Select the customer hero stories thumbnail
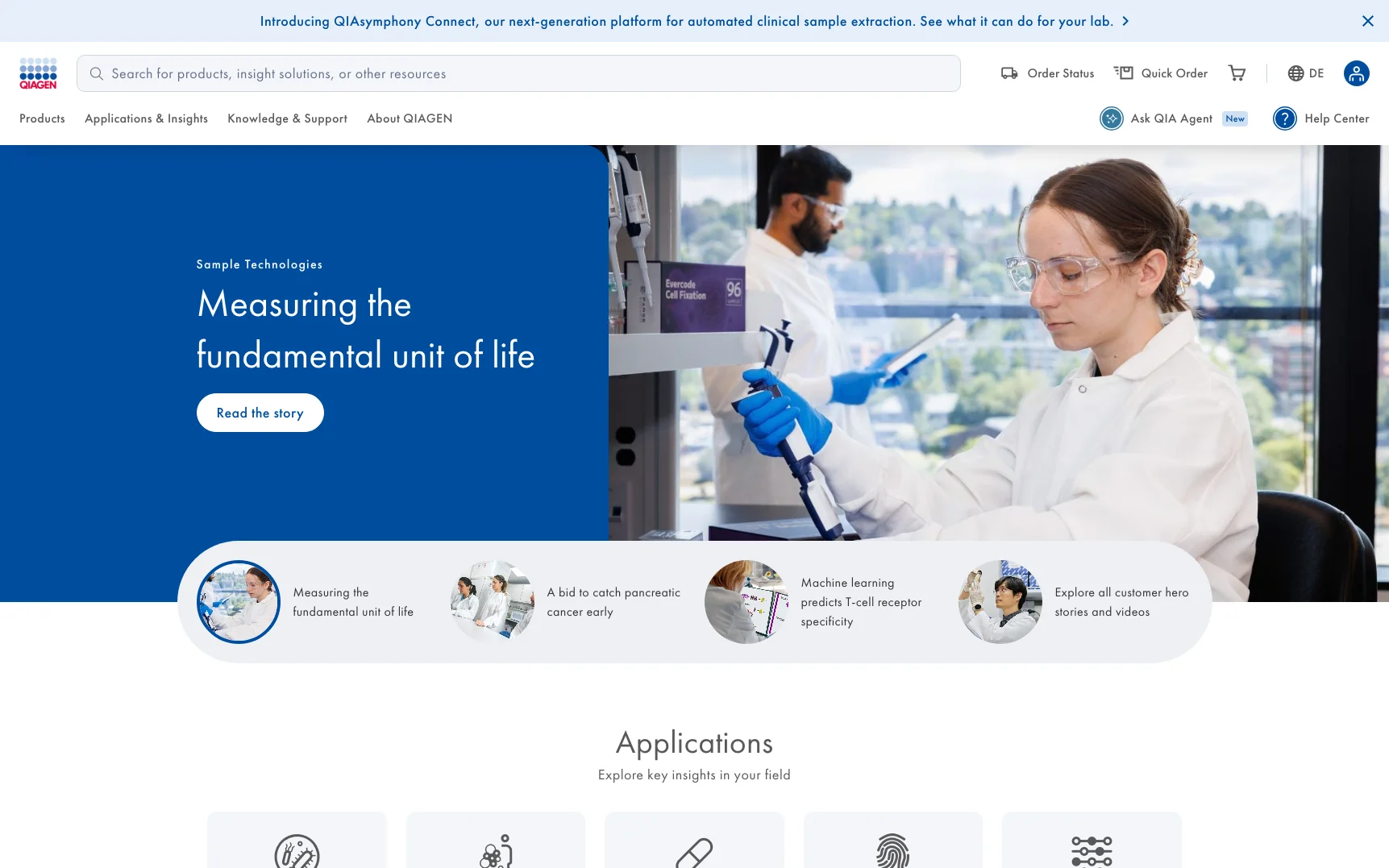 pos(1000,602)
